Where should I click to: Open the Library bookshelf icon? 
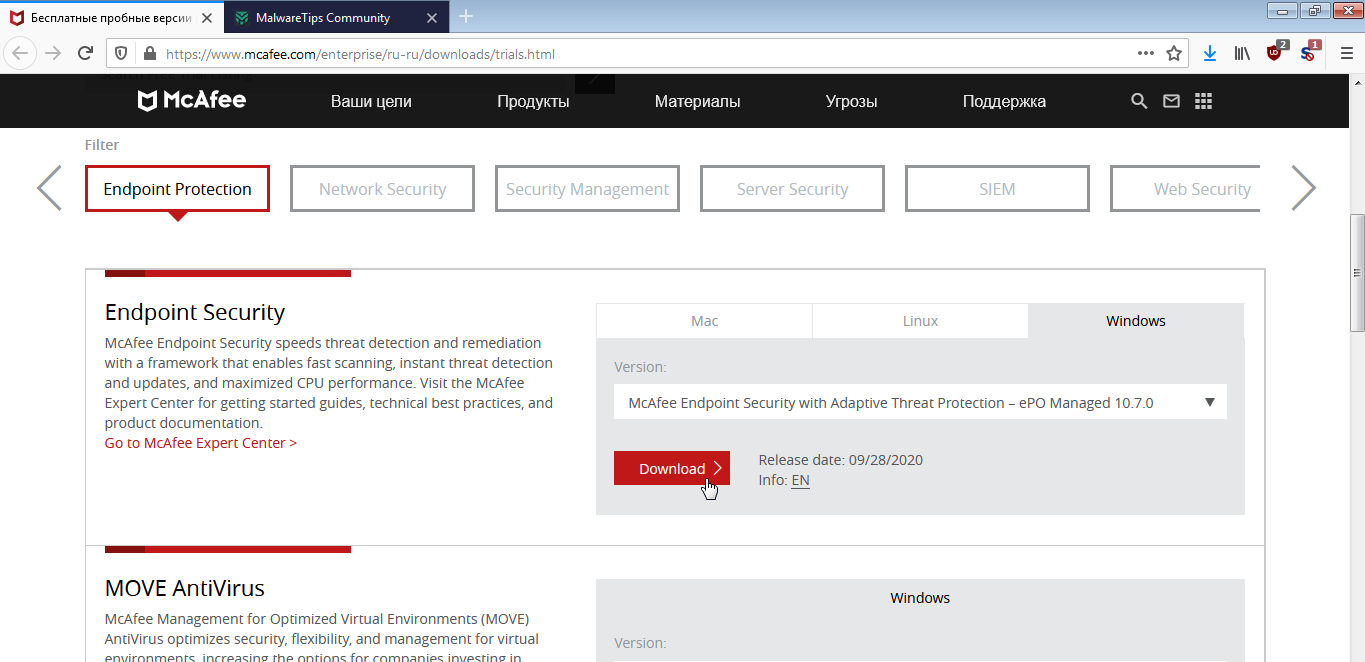[x=1242, y=54]
